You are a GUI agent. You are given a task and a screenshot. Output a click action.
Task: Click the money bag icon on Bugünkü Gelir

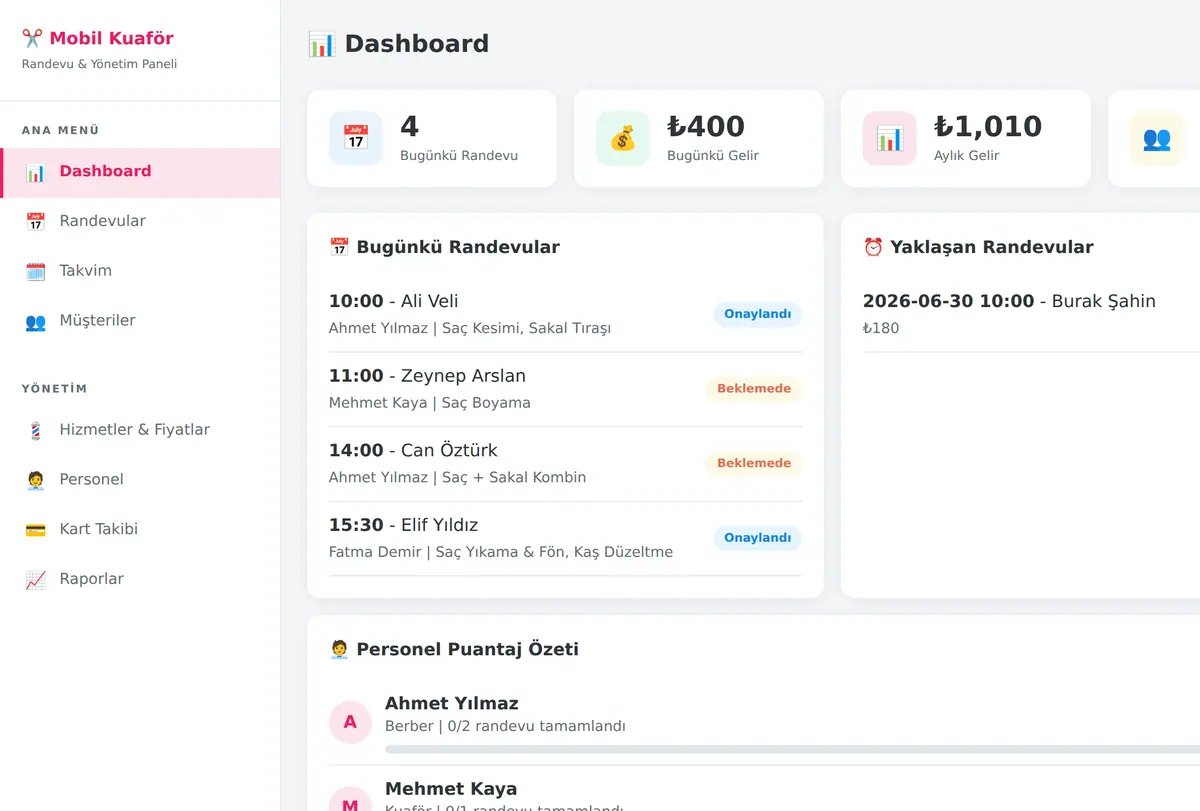click(623, 138)
